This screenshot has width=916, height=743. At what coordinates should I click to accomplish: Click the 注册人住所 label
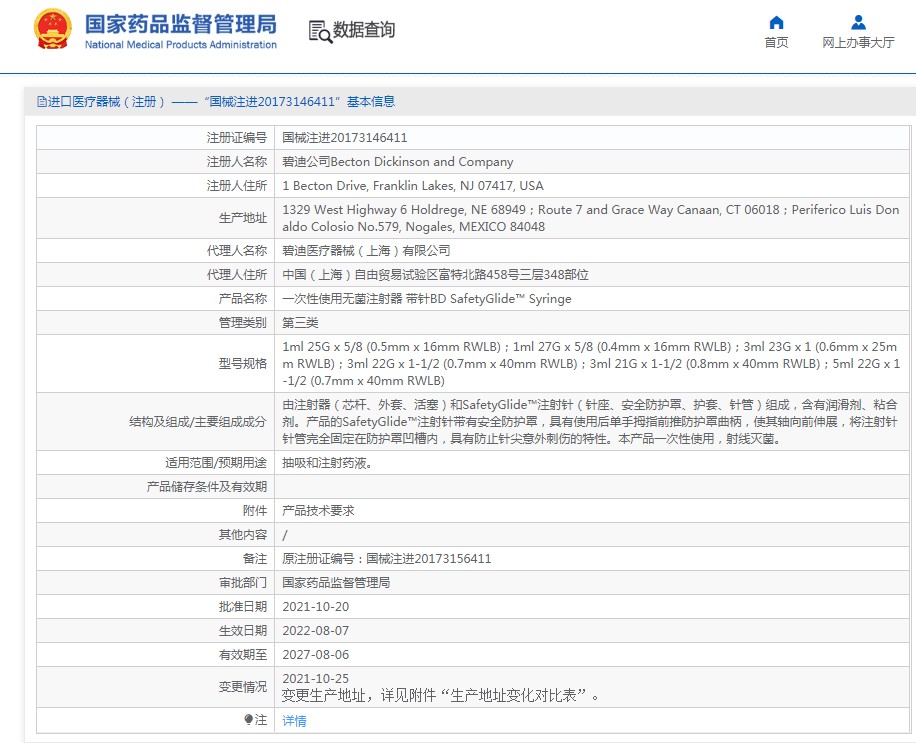[237, 186]
